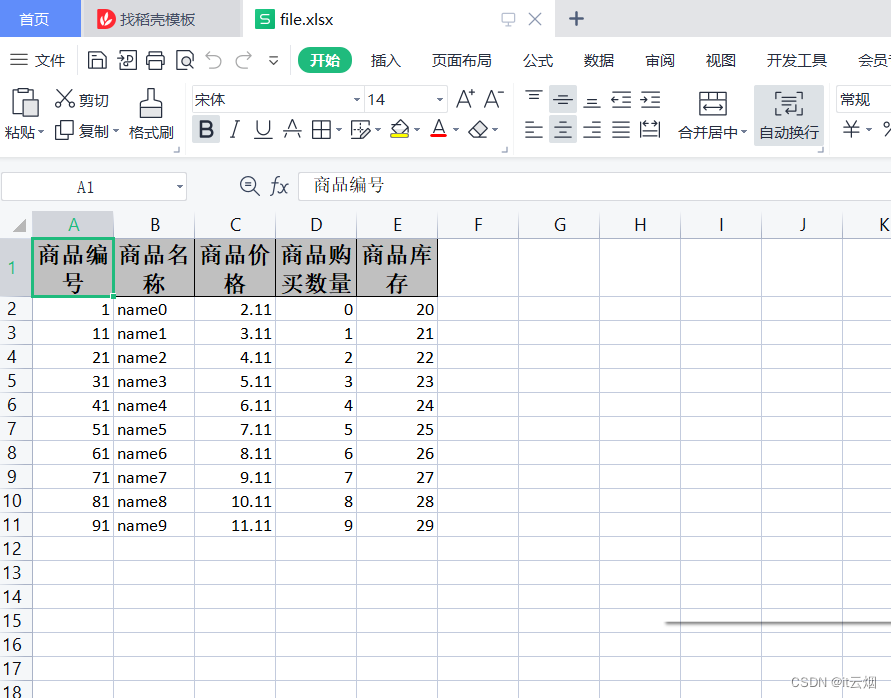This screenshot has height=698, width=891.
Task: Click the save icon in quick access toolbar
Action: [x=97, y=60]
